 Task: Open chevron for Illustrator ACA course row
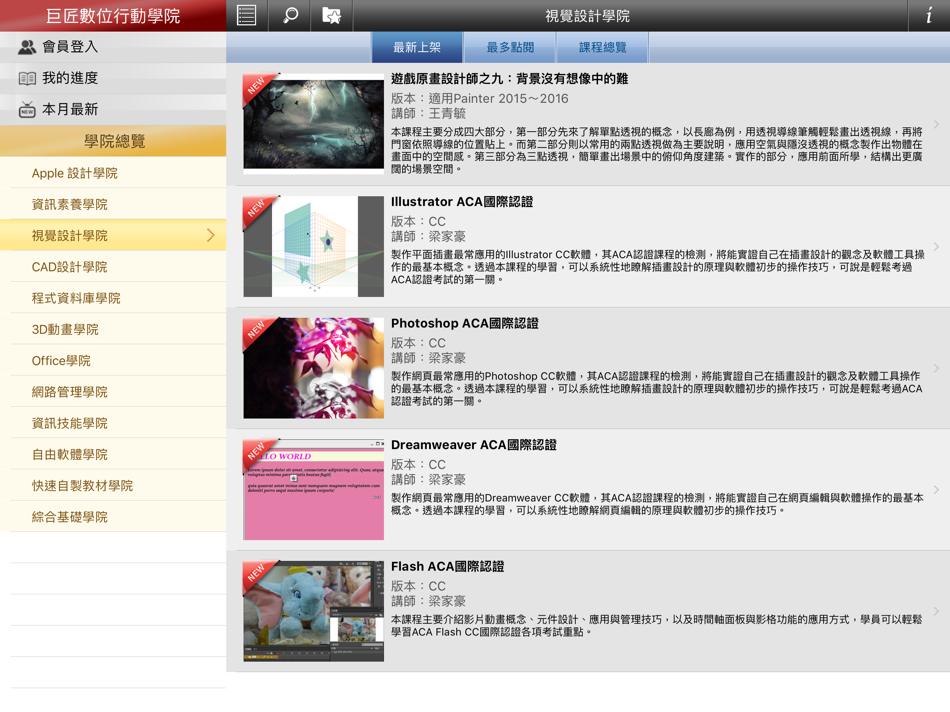click(936, 247)
